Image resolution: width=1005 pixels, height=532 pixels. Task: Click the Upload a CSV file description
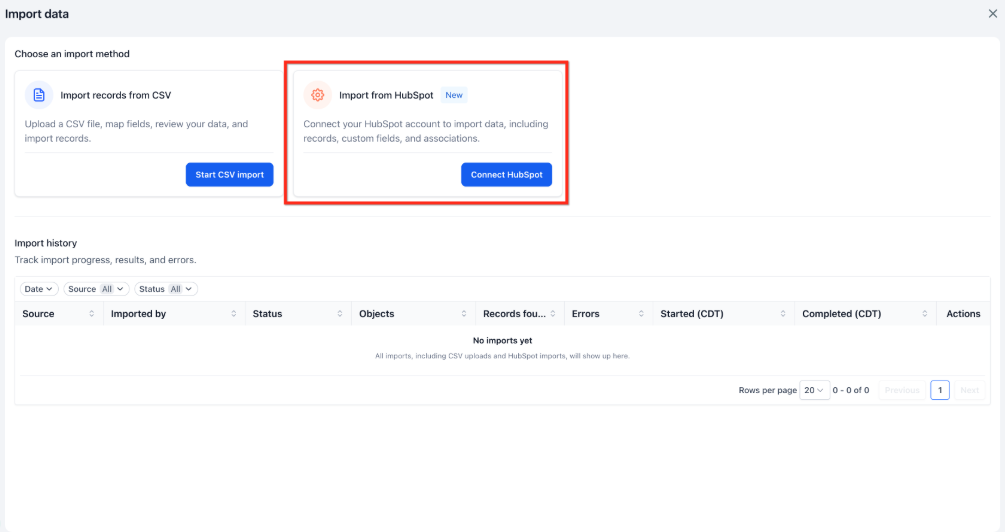(x=136, y=131)
